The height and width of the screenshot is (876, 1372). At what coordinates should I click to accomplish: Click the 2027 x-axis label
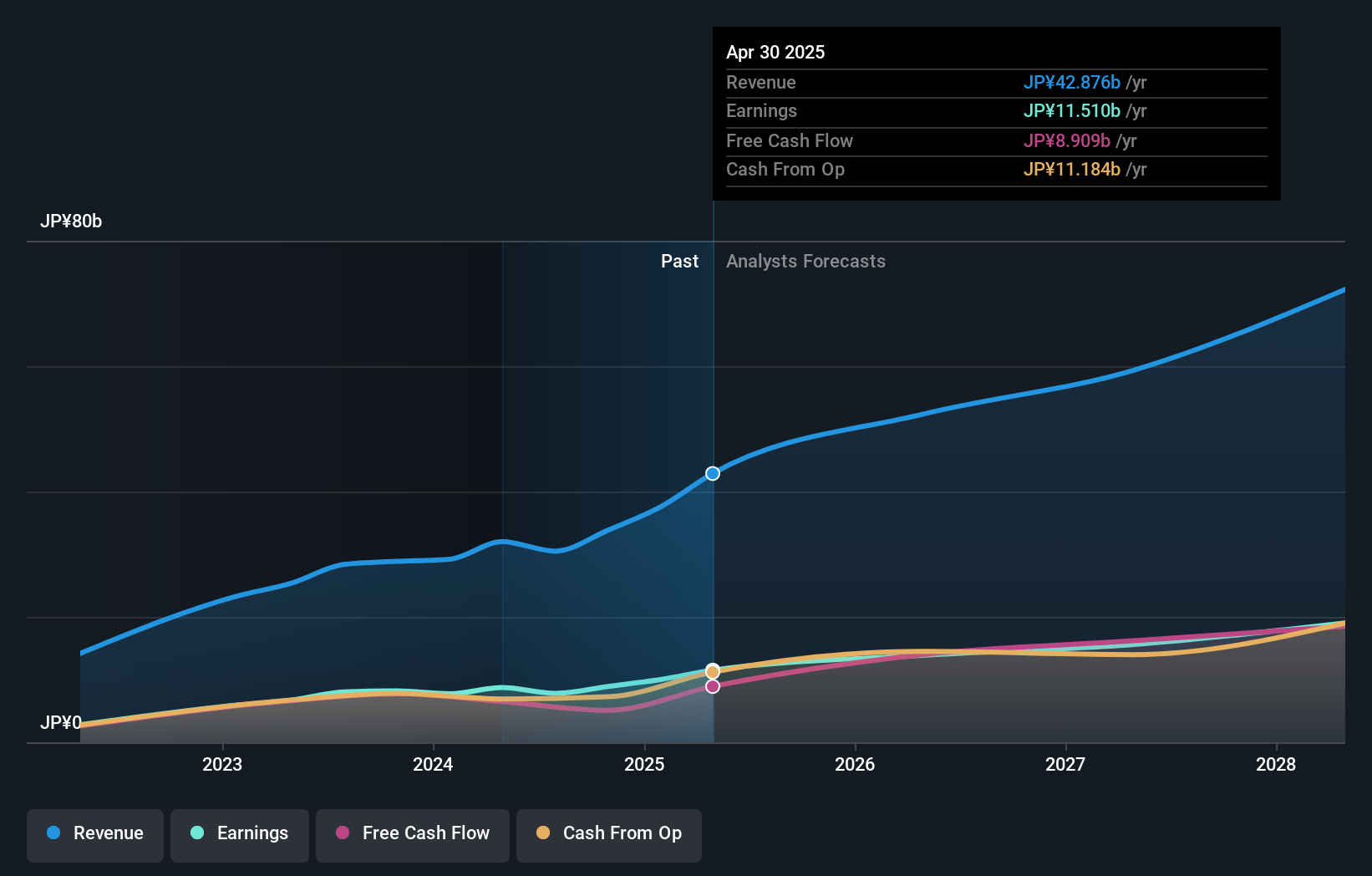[x=1065, y=764]
